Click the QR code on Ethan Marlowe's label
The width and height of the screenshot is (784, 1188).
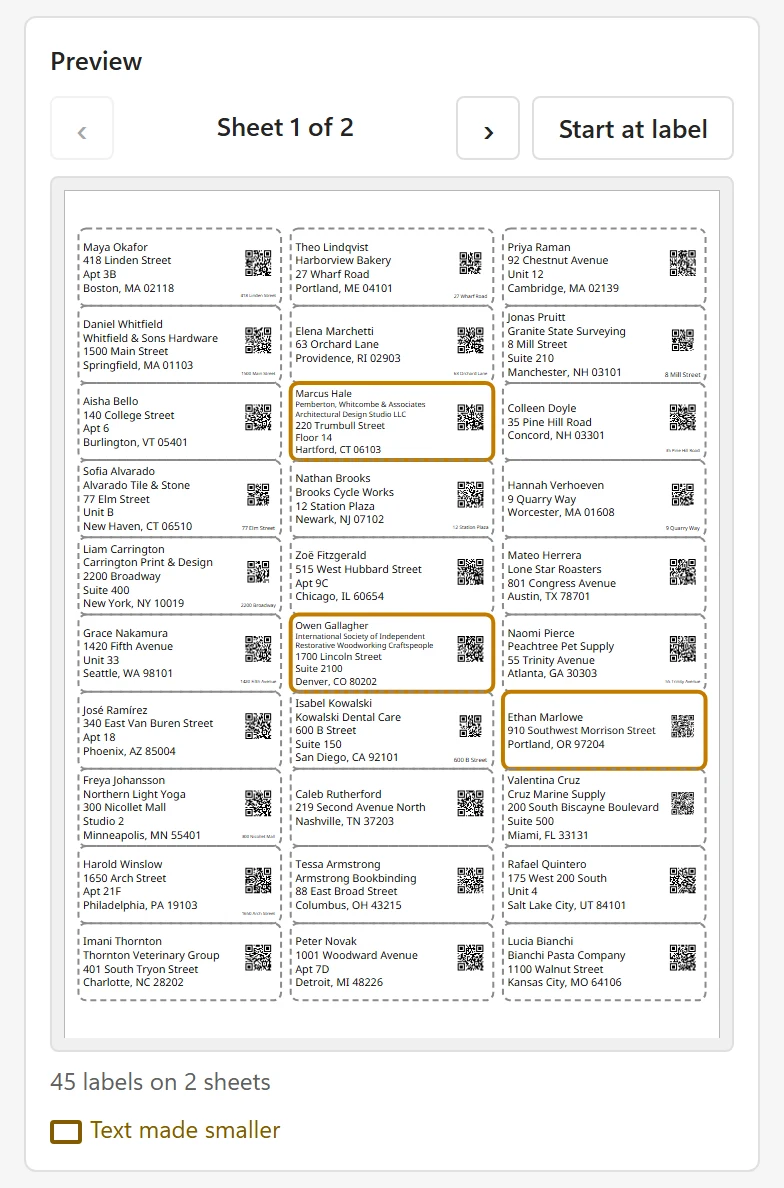(682, 726)
